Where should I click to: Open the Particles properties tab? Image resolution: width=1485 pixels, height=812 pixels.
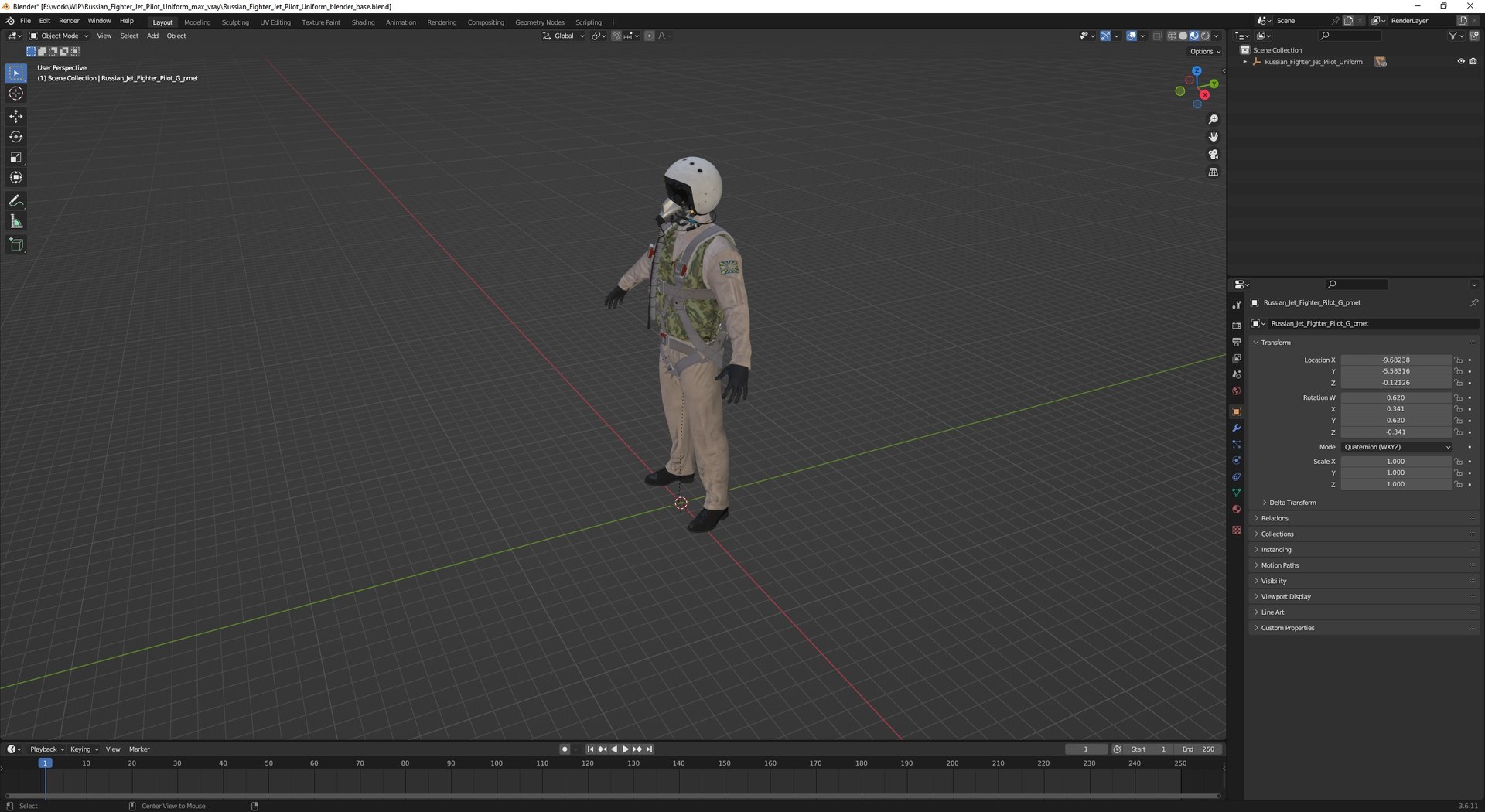point(1236,444)
